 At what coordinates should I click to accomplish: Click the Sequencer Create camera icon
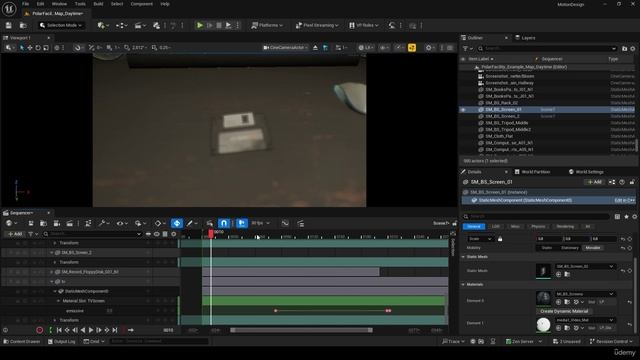(x=57, y=223)
